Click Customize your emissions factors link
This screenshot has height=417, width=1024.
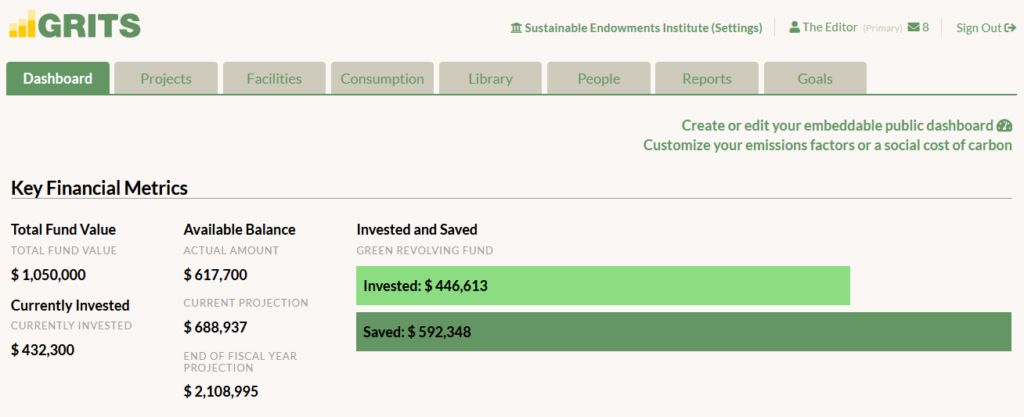click(827, 145)
